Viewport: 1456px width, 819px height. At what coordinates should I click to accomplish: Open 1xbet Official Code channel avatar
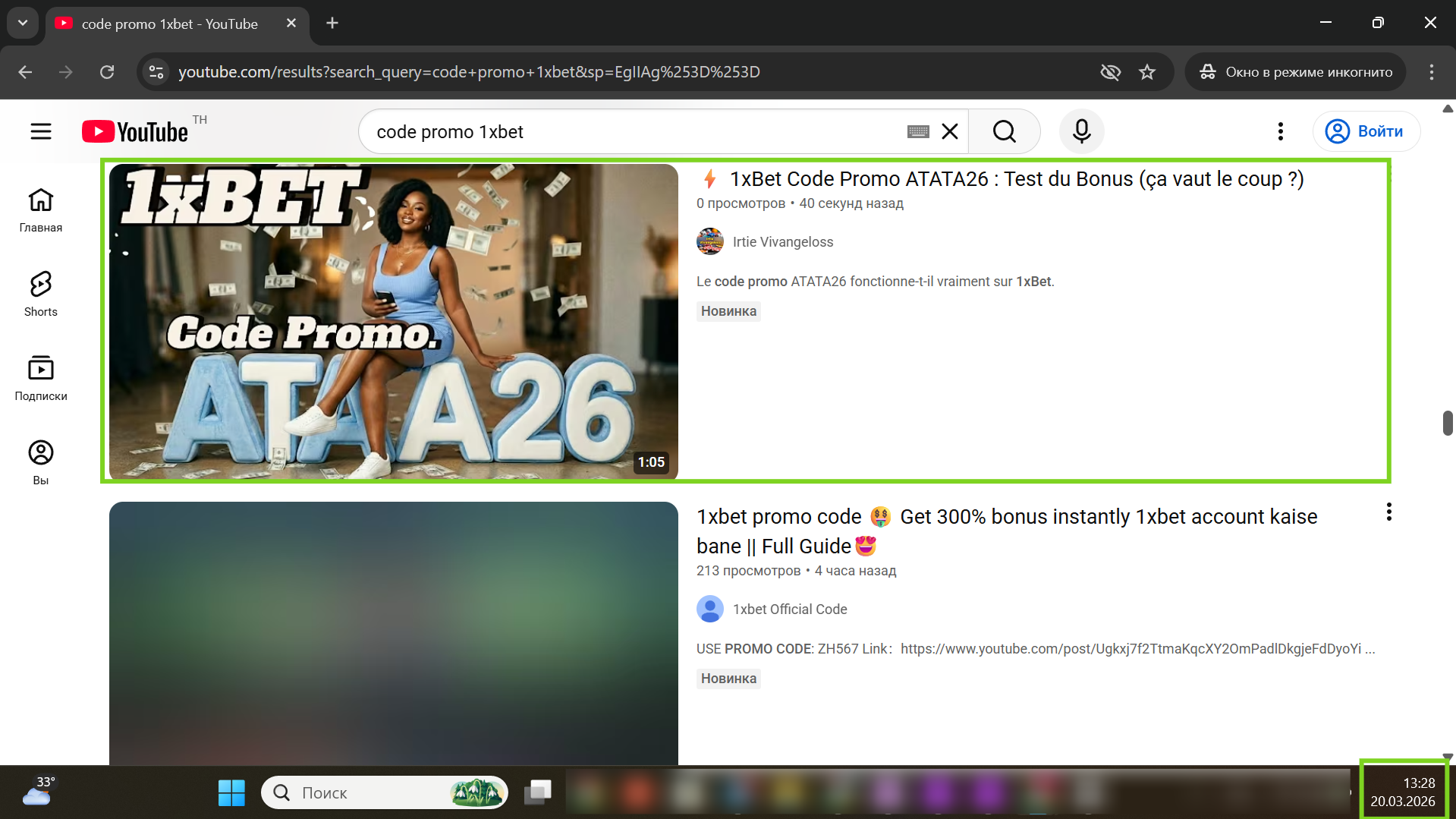click(x=710, y=609)
